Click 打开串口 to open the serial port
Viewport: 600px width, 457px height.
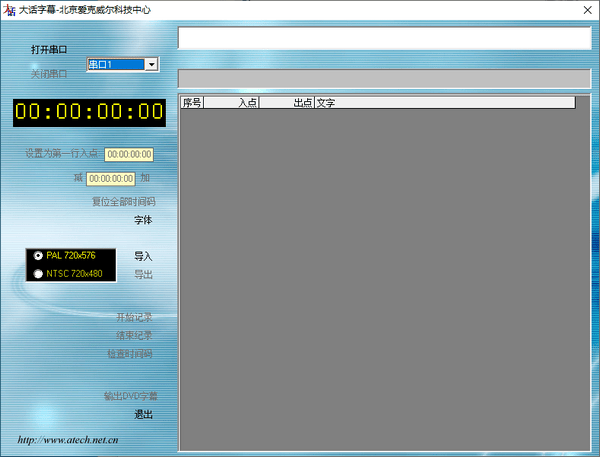49,49
